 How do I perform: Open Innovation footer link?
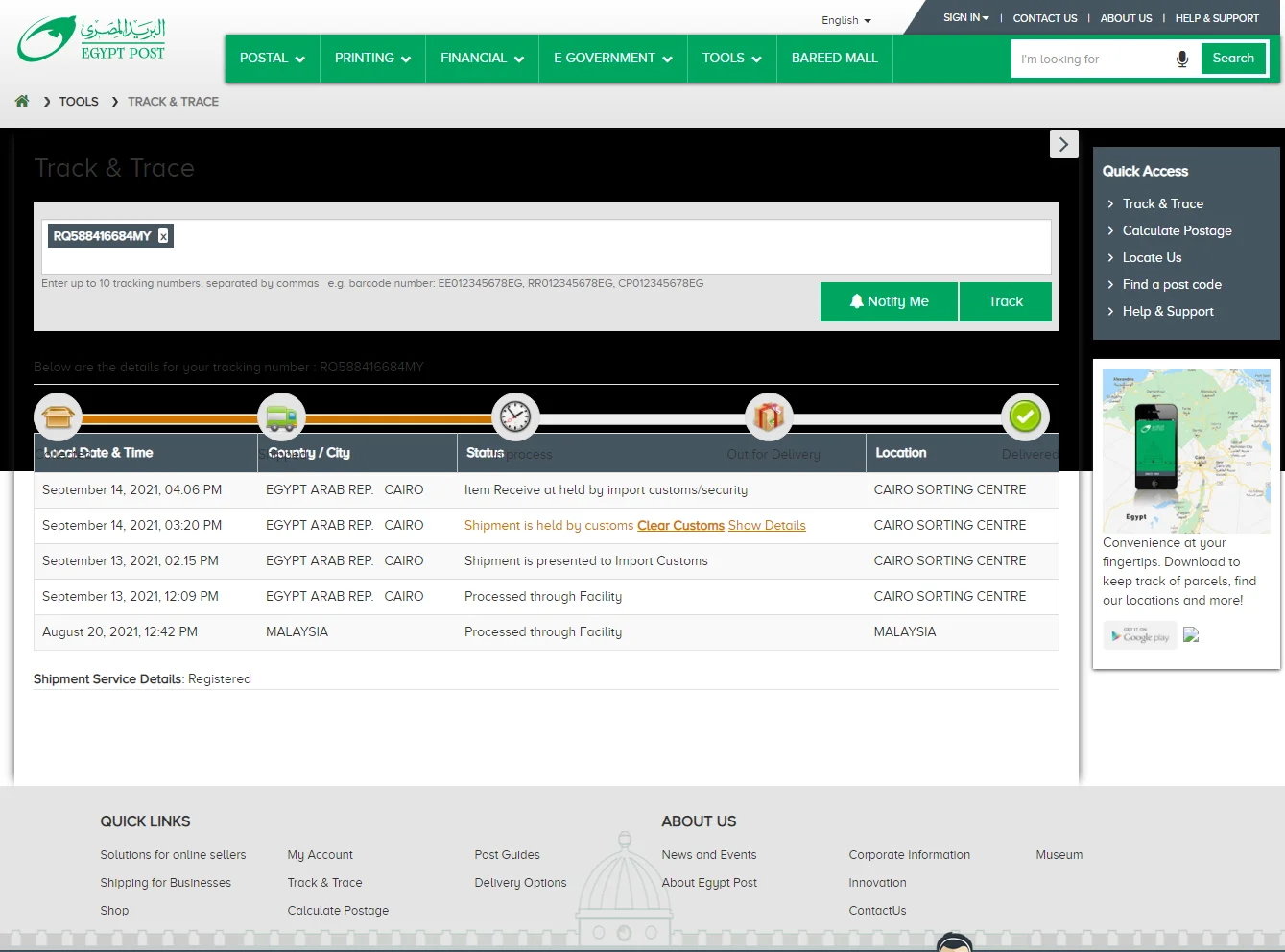point(877,883)
